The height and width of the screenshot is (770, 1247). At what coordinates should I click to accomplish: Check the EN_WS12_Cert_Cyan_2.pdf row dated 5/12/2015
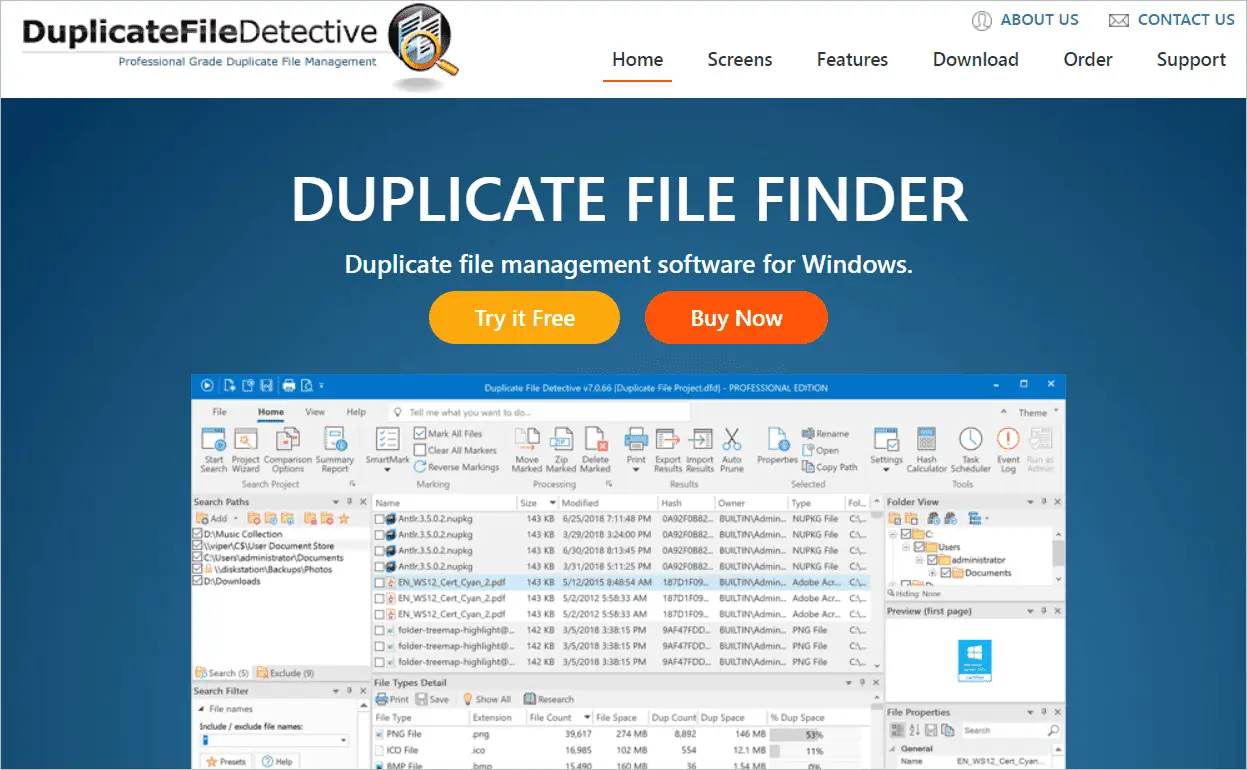pos(380,582)
